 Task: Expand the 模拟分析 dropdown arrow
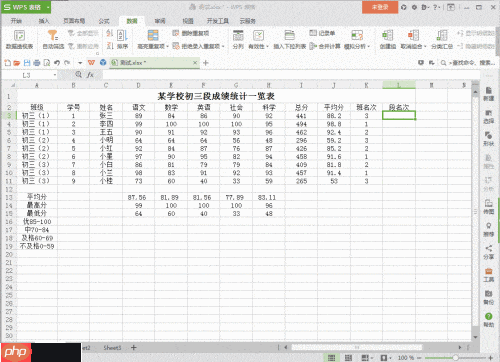click(x=369, y=46)
